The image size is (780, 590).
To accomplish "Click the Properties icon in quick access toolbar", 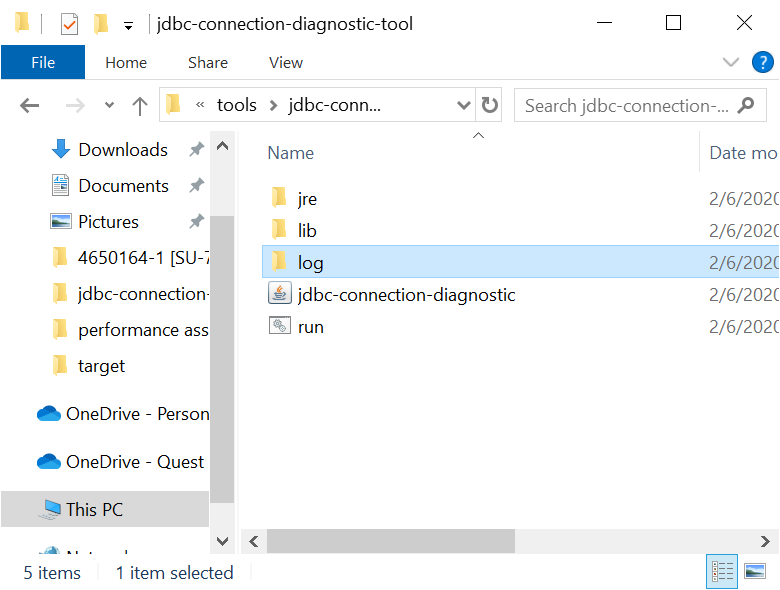I will (69, 23).
